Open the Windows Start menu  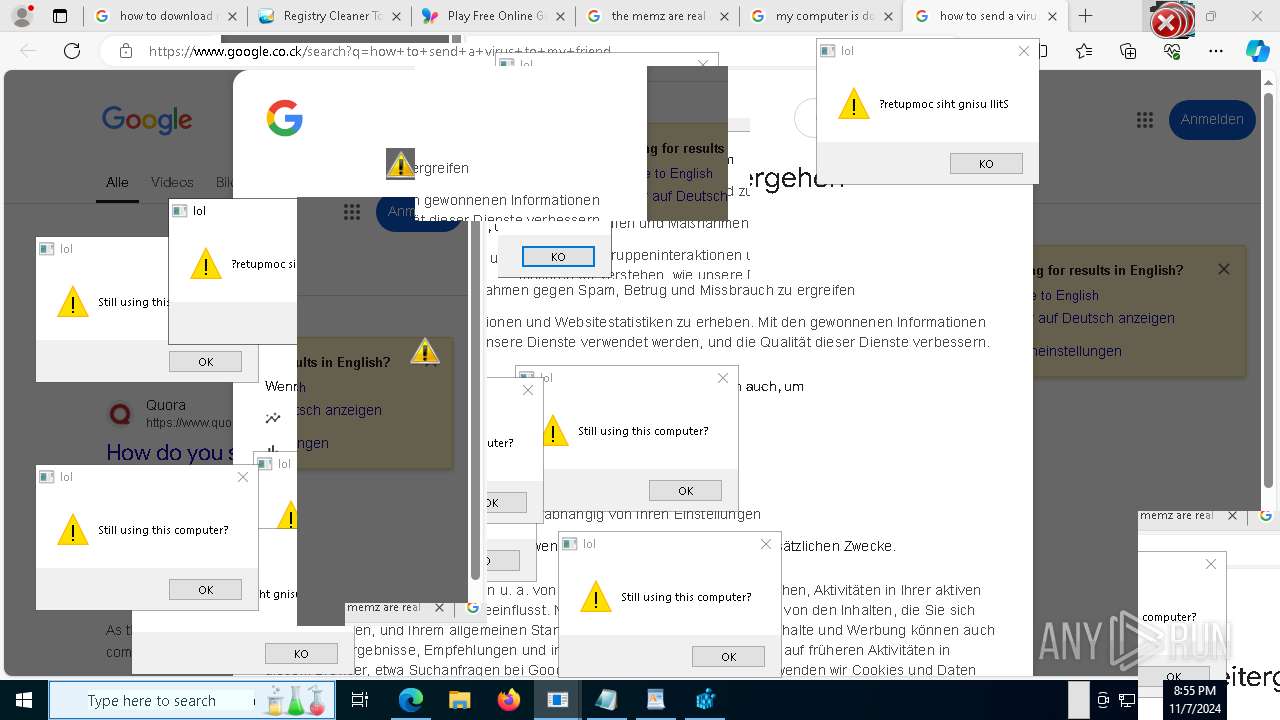[23, 700]
